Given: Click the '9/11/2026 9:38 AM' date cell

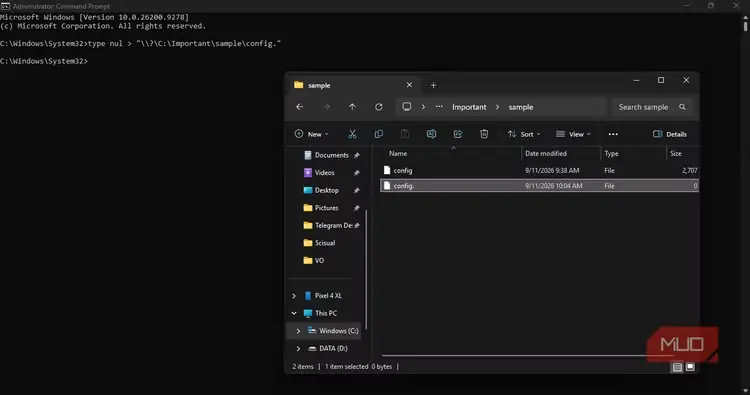Looking at the screenshot, I should point(552,170).
